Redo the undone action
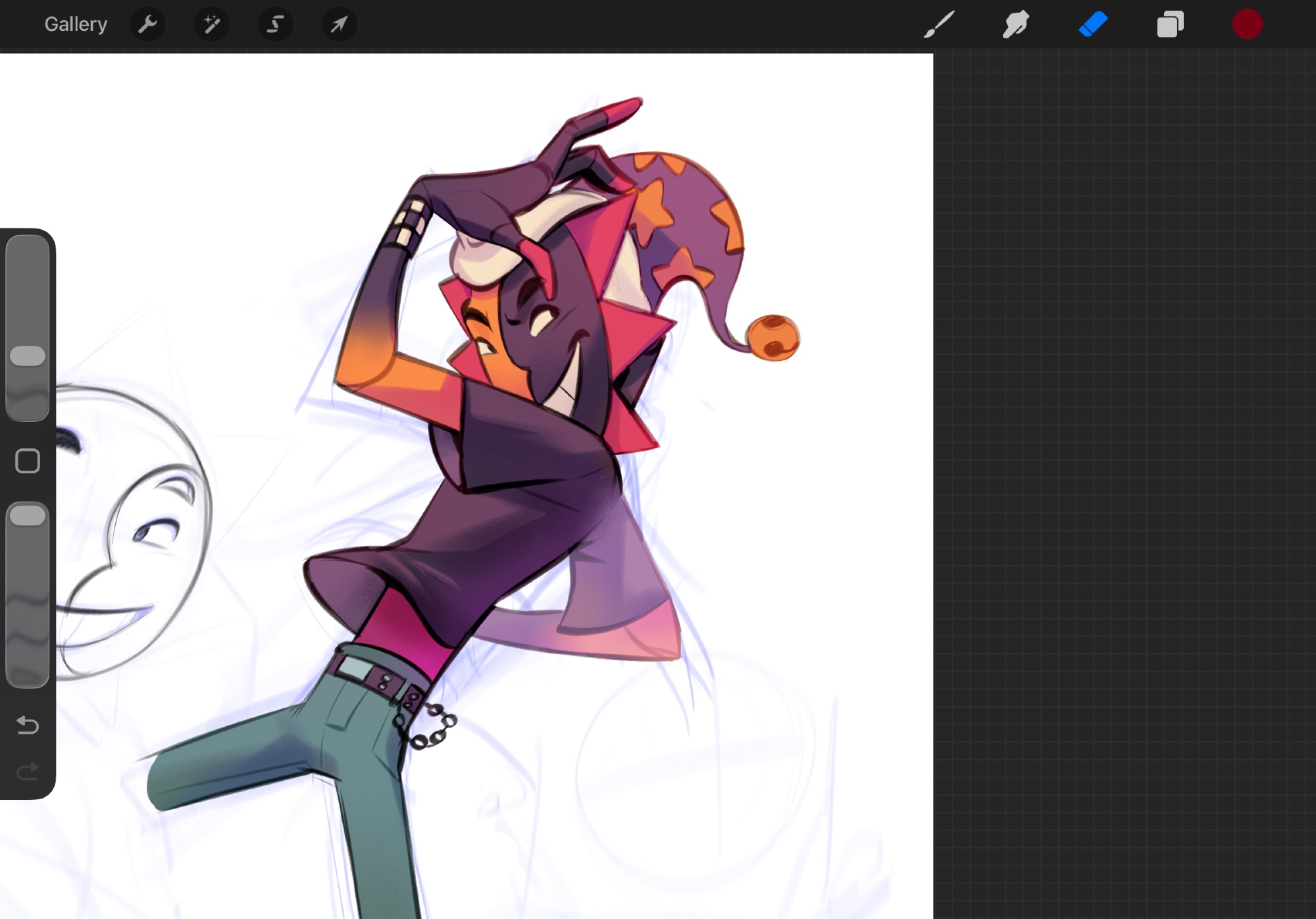Screen dimensions: 1316x919 pos(28,770)
